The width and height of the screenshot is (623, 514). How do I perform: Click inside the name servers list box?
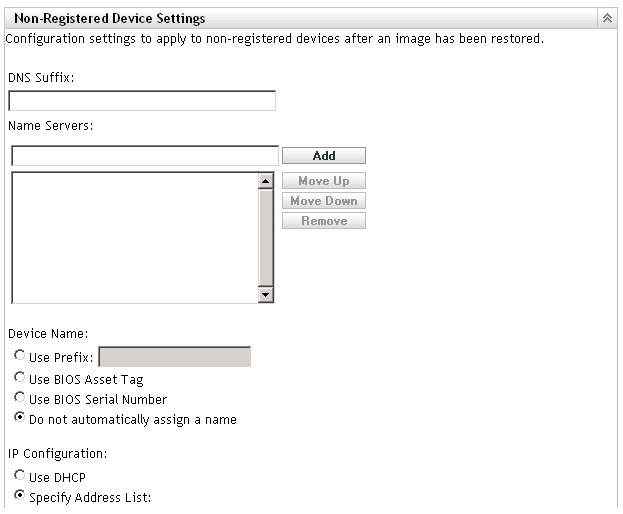click(x=135, y=238)
